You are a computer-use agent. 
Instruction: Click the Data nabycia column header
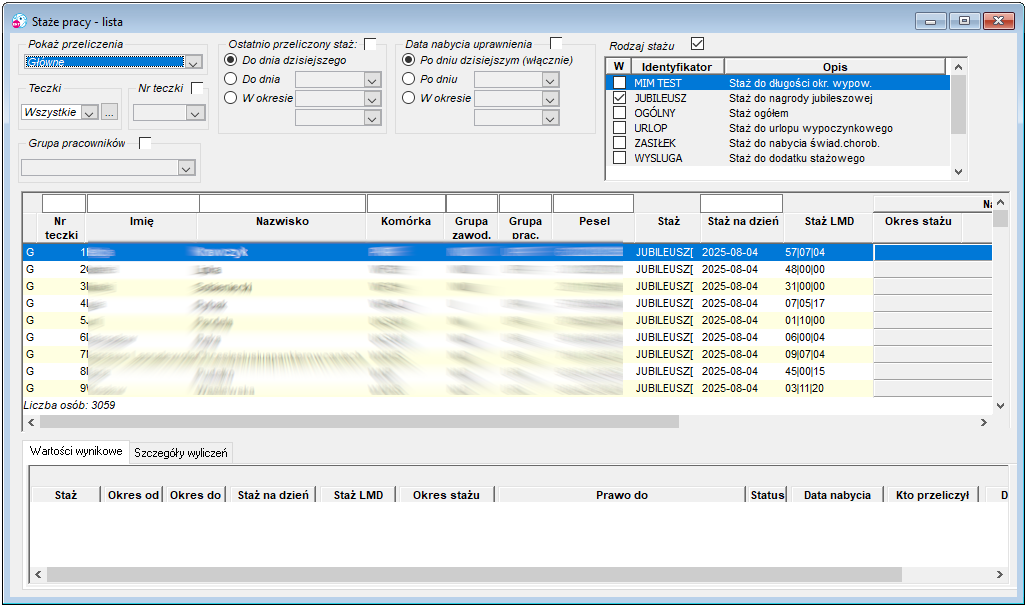837,495
